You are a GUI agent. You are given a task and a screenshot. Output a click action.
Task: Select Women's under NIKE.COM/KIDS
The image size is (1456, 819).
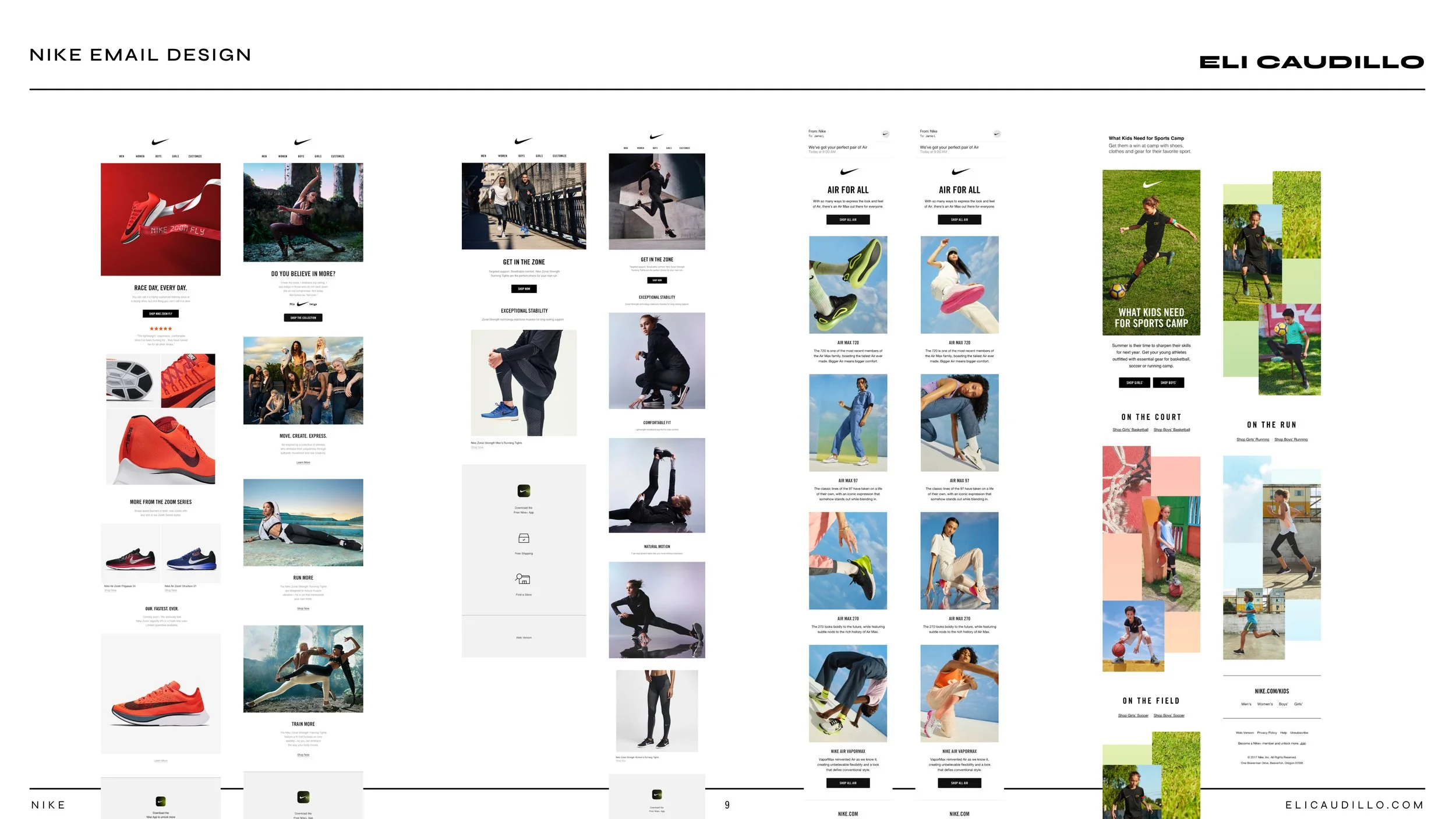(x=1264, y=704)
